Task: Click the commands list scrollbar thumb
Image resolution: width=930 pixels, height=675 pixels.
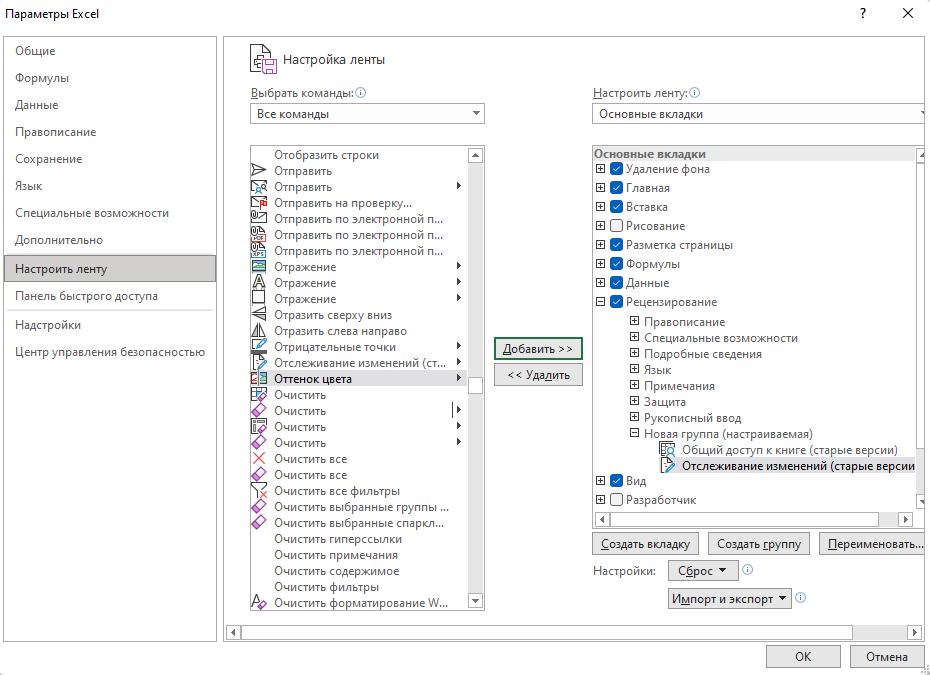Action: (x=475, y=386)
